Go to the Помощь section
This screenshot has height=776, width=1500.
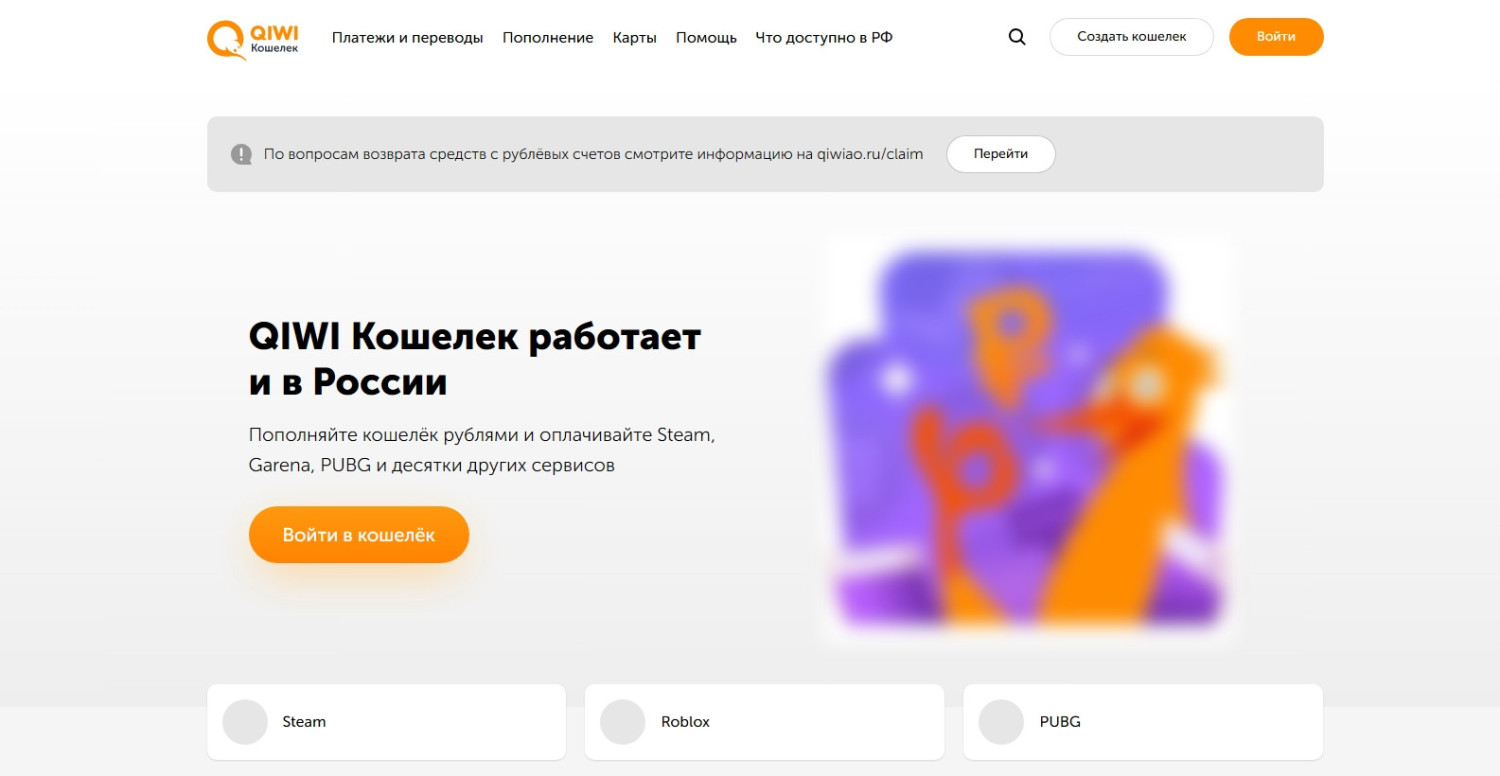point(706,37)
